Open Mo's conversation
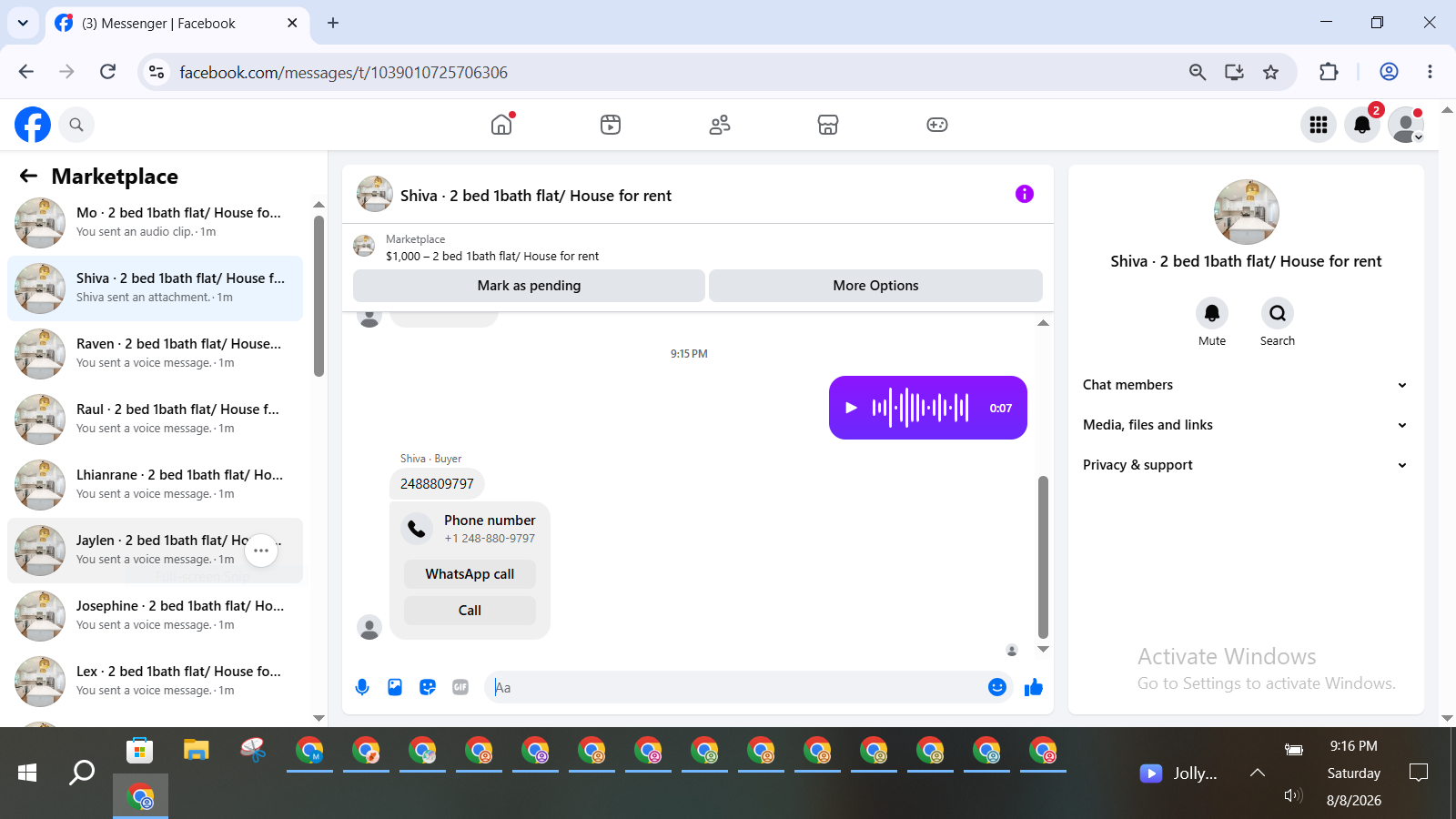This screenshot has height=819, width=1456. click(155, 223)
